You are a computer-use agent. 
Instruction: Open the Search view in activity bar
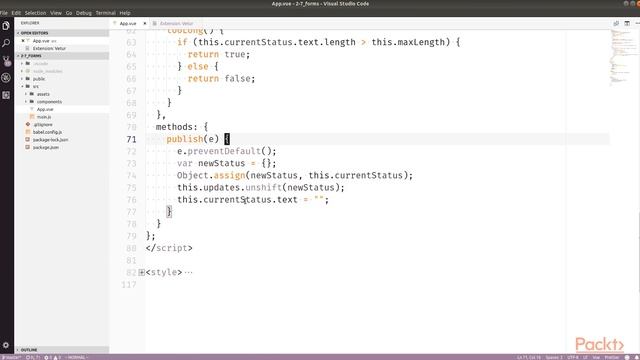[6, 43]
